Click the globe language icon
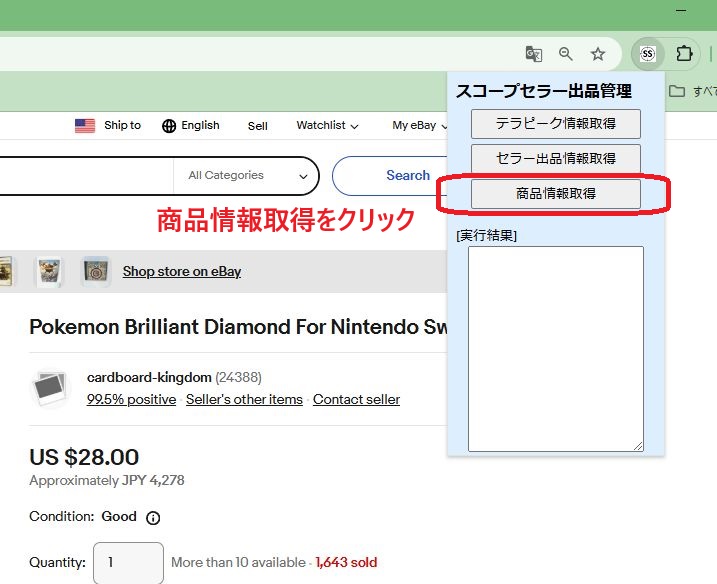Viewport: 717px width, 584px height. 169,126
